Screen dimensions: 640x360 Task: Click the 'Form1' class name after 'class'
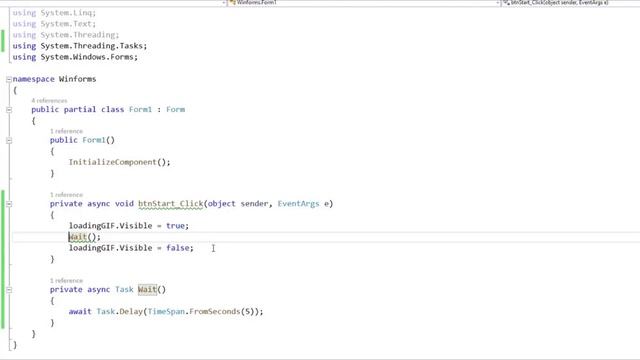(140, 109)
